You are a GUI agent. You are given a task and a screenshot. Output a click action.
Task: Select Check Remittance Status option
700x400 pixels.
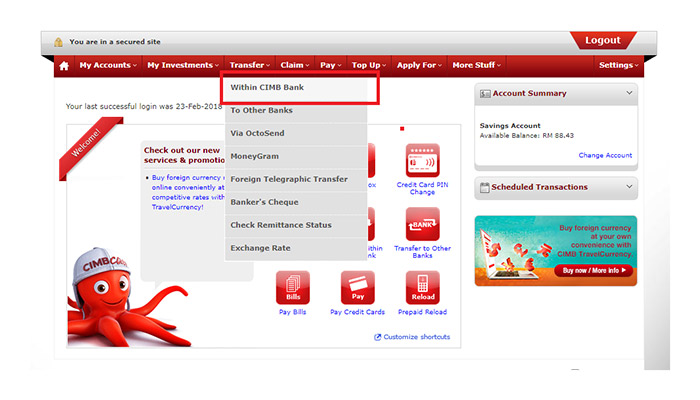(x=281, y=225)
